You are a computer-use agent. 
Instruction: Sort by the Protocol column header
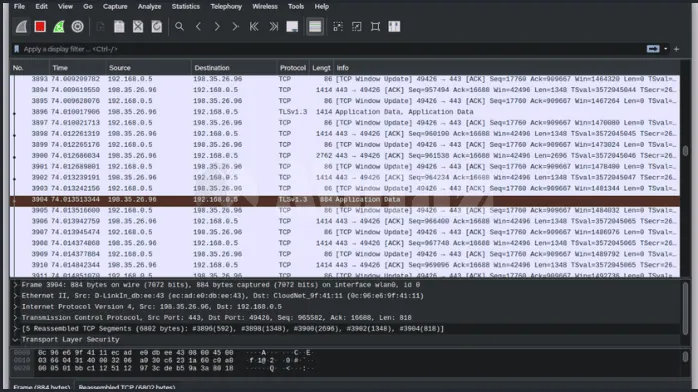[x=292, y=68]
